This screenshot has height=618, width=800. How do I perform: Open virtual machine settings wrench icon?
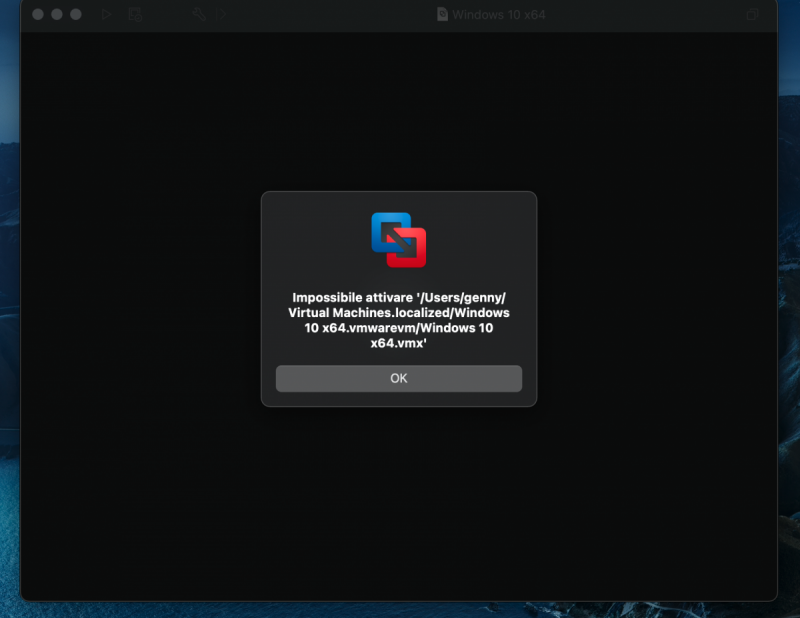[199, 14]
